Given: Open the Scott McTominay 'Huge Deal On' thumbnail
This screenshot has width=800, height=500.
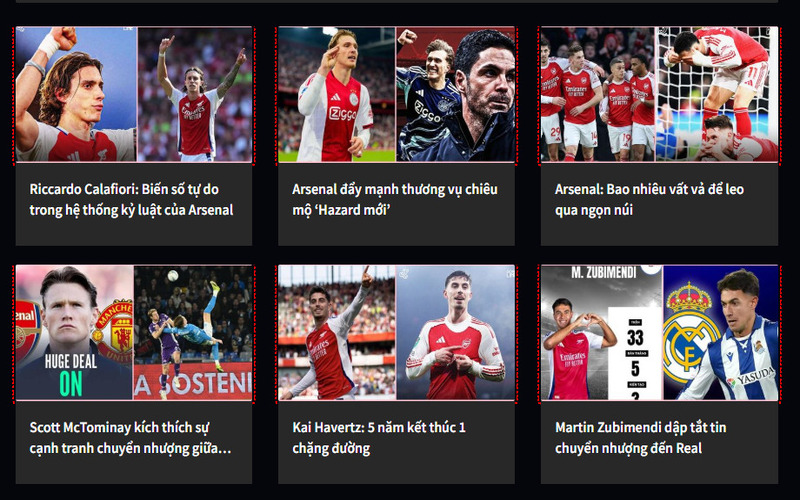Looking at the screenshot, I should pos(134,332).
